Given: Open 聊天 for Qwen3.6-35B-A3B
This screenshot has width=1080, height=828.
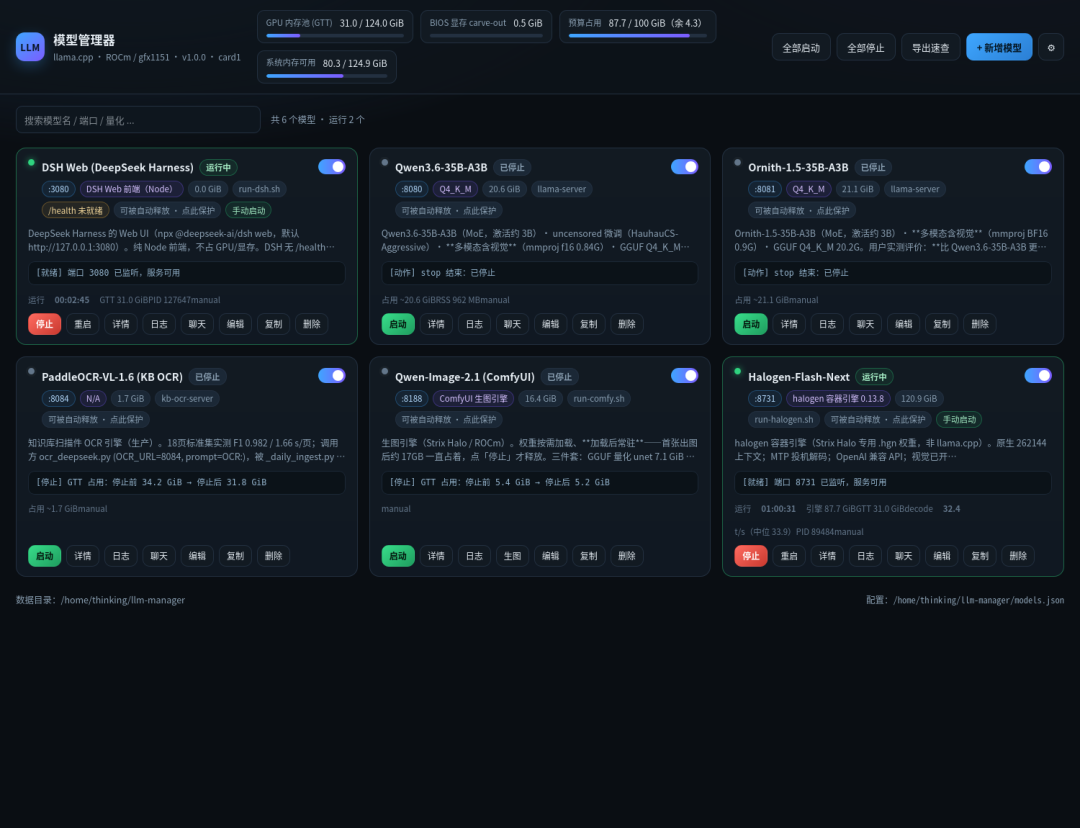Looking at the screenshot, I should pyautogui.click(x=512, y=324).
